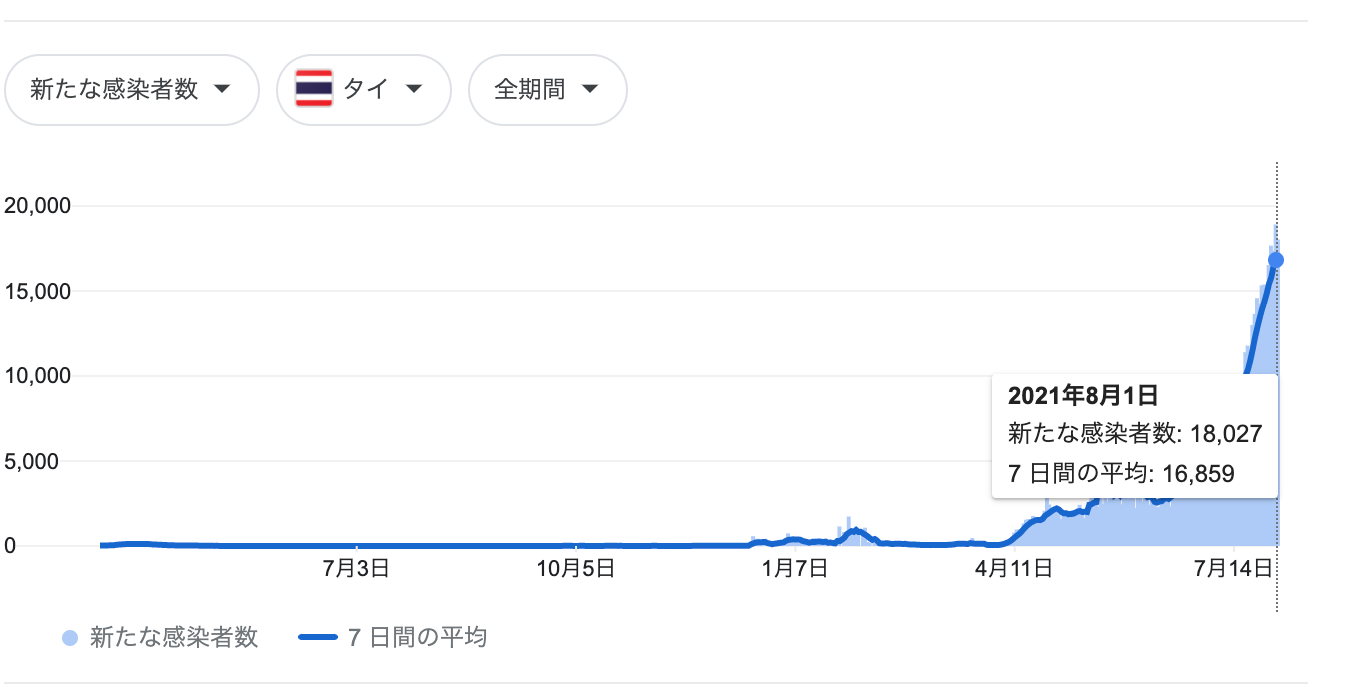Click the タイ country label
Viewport: 1354px width, 694px height.
pos(366,90)
